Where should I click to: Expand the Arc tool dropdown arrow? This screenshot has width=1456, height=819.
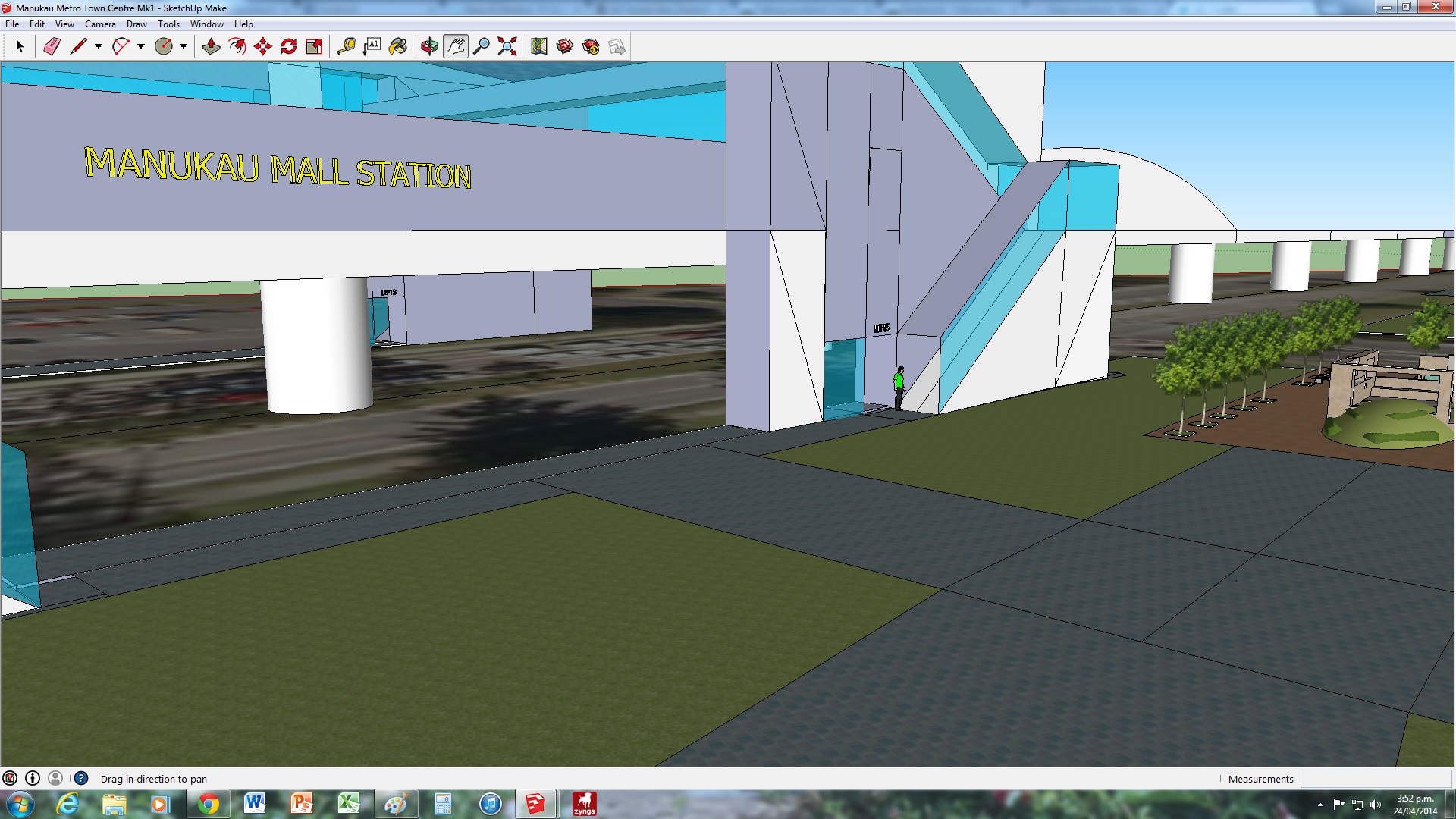(141, 47)
